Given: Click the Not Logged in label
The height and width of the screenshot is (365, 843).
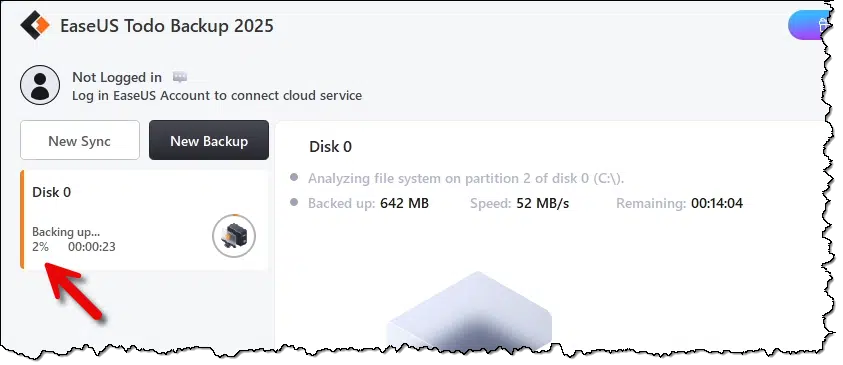Looking at the screenshot, I should click(x=117, y=77).
